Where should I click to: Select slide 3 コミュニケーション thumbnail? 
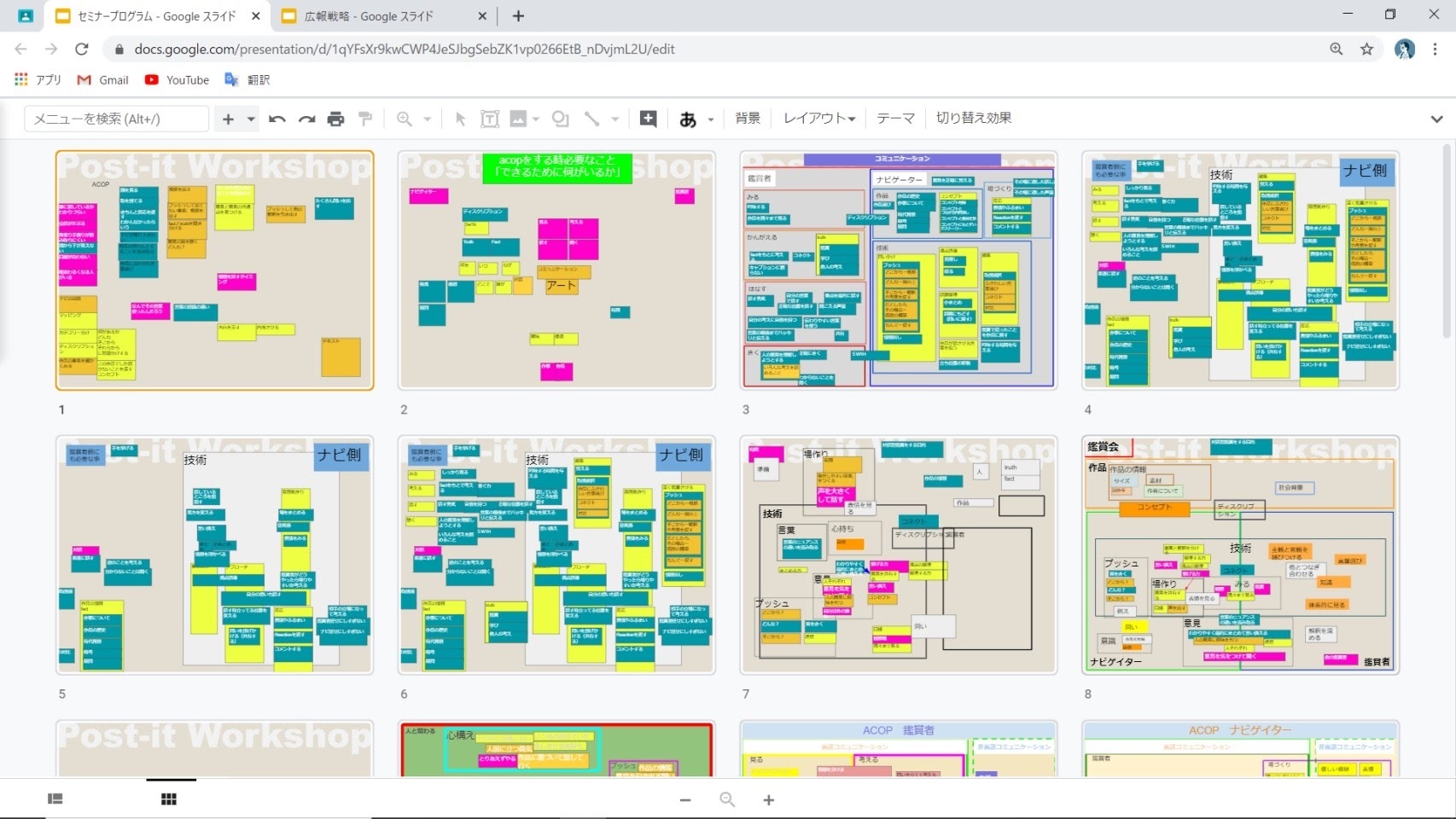pyautogui.click(x=899, y=270)
